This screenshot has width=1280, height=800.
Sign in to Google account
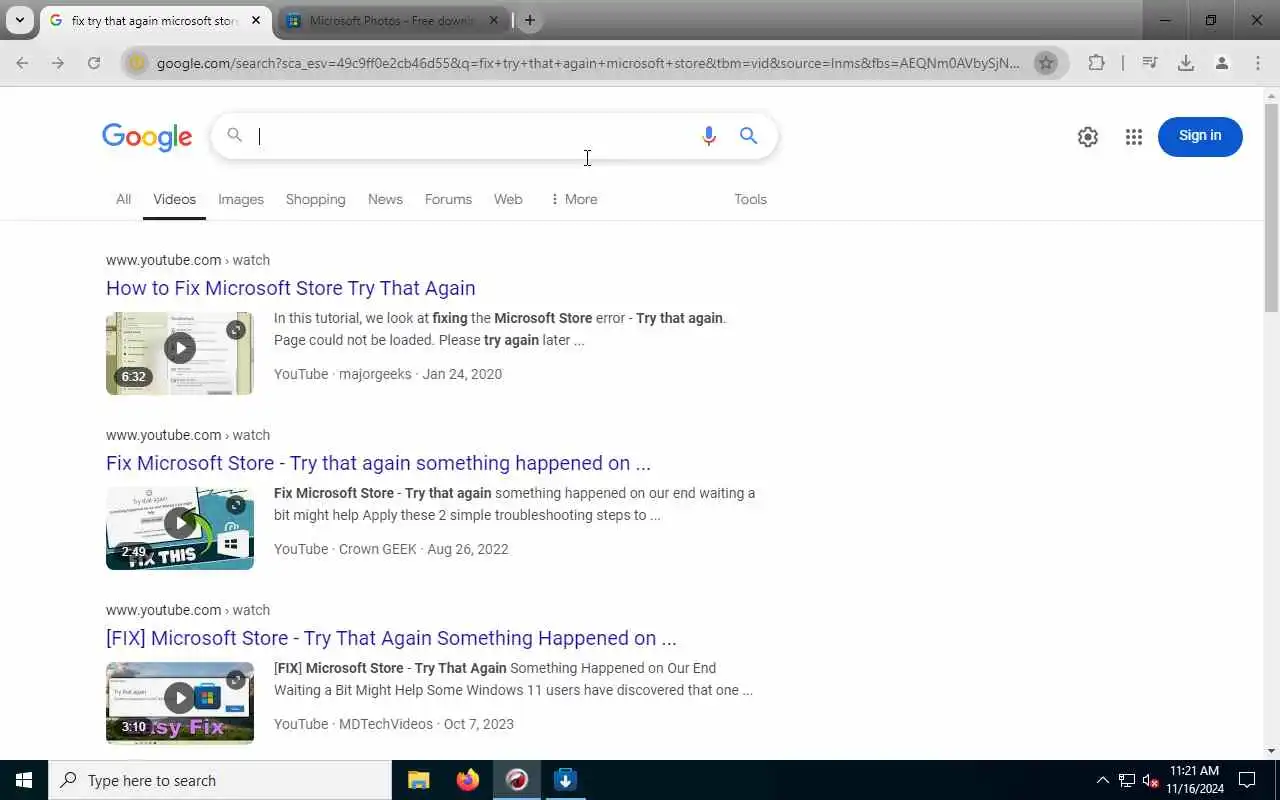(1200, 136)
